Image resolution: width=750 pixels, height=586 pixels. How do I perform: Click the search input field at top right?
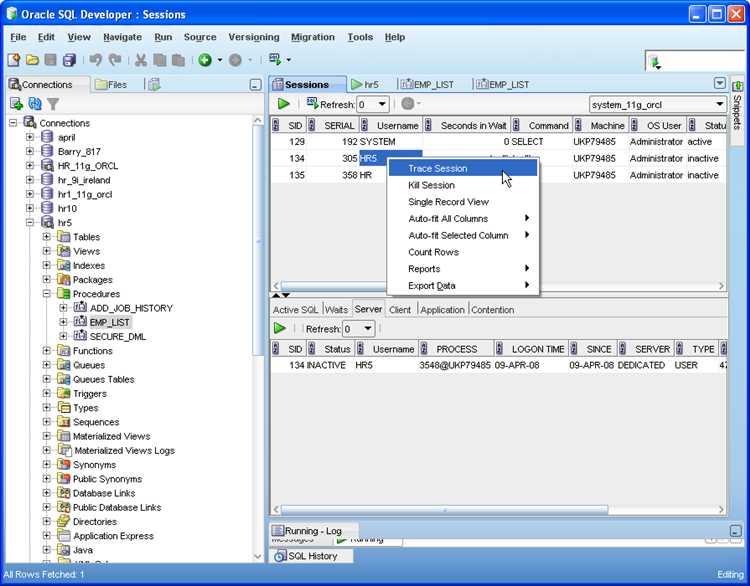tap(703, 61)
